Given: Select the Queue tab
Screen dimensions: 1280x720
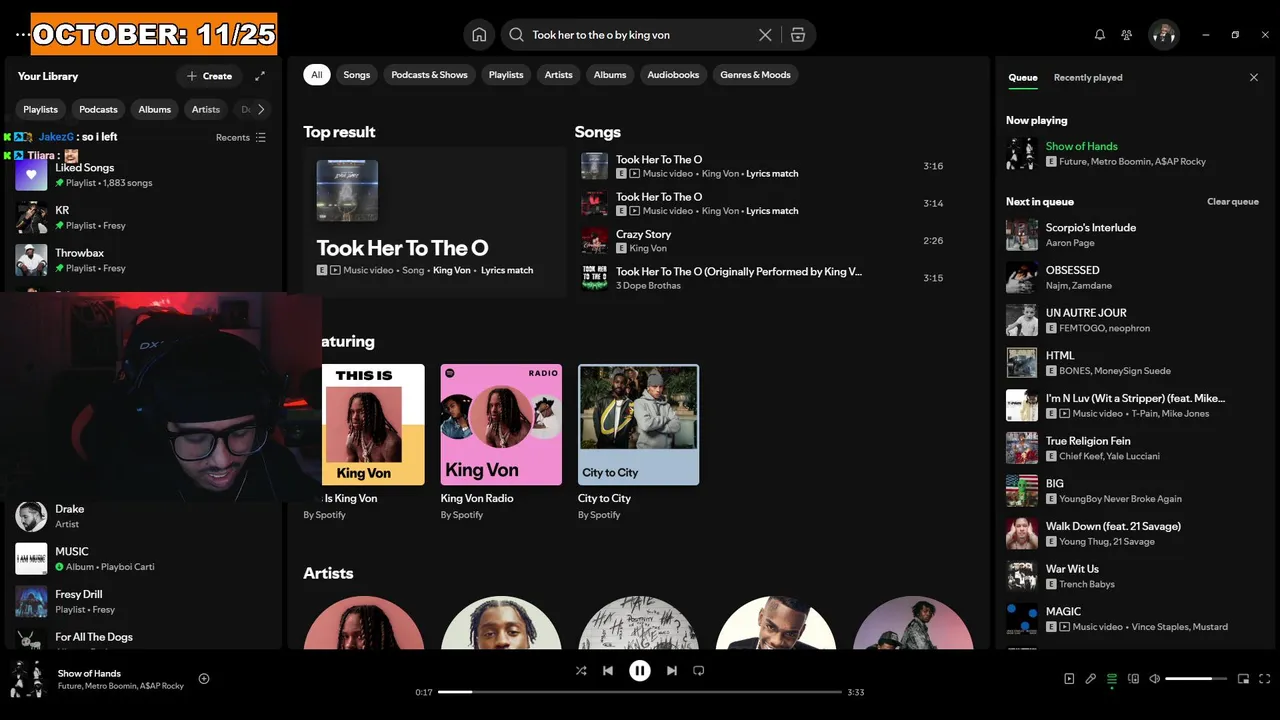Looking at the screenshot, I should click(x=1023, y=77).
